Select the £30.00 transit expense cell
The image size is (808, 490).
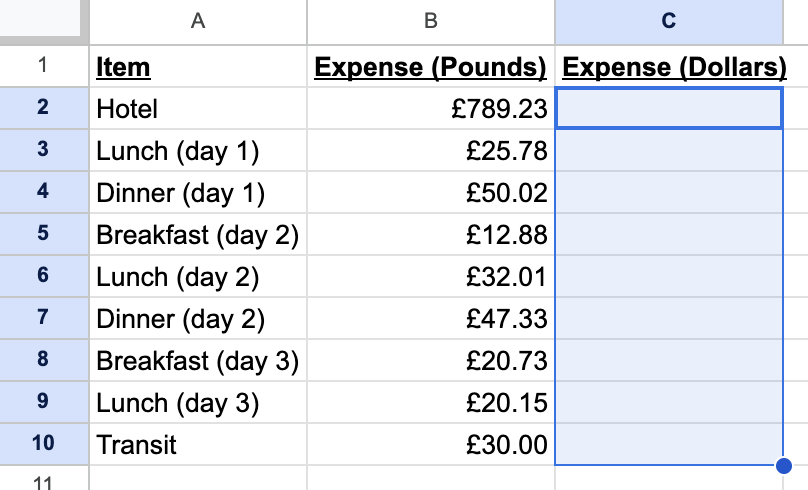click(430, 444)
